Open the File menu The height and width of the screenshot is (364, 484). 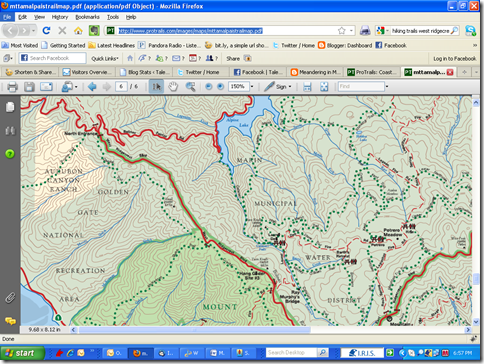pos(7,17)
